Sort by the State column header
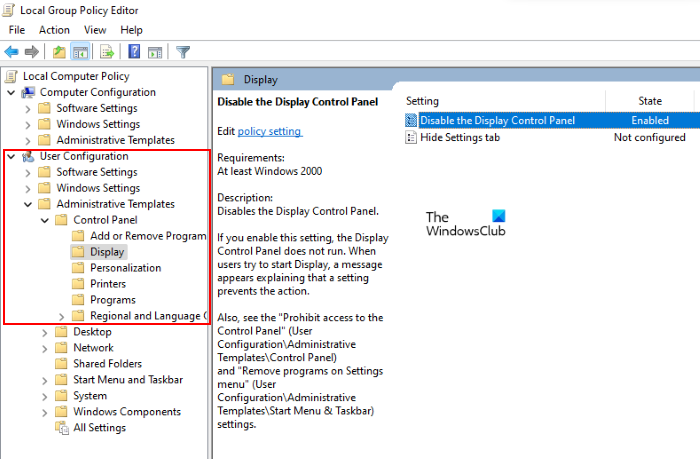 pyautogui.click(x=650, y=101)
